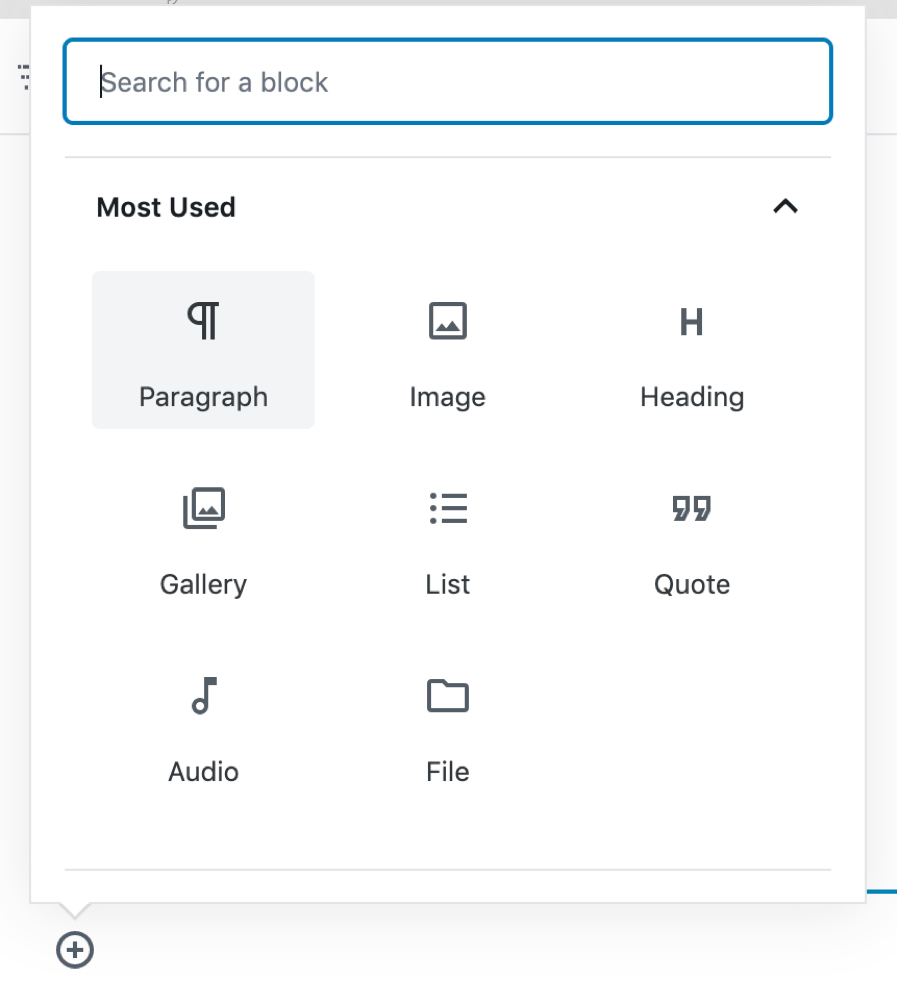Select the Image text label
The width and height of the screenshot is (897, 1002).
point(447,397)
